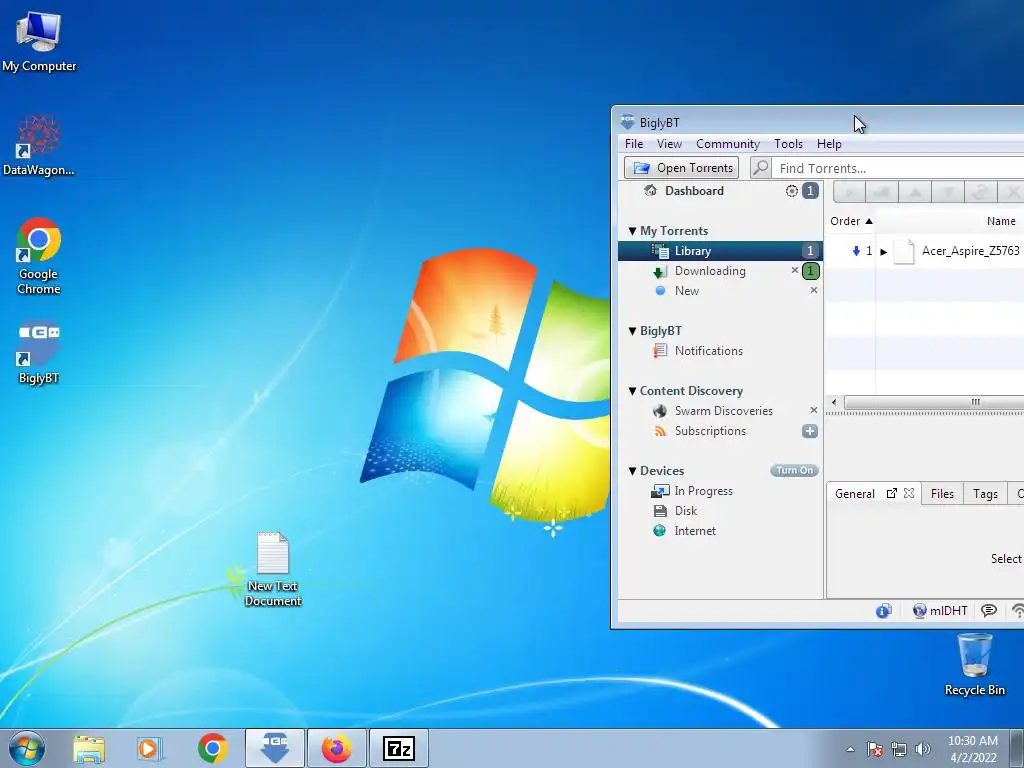This screenshot has height=768, width=1024.
Task: Collapse the BiglyBT sidebar section
Action: [x=632, y=331]
